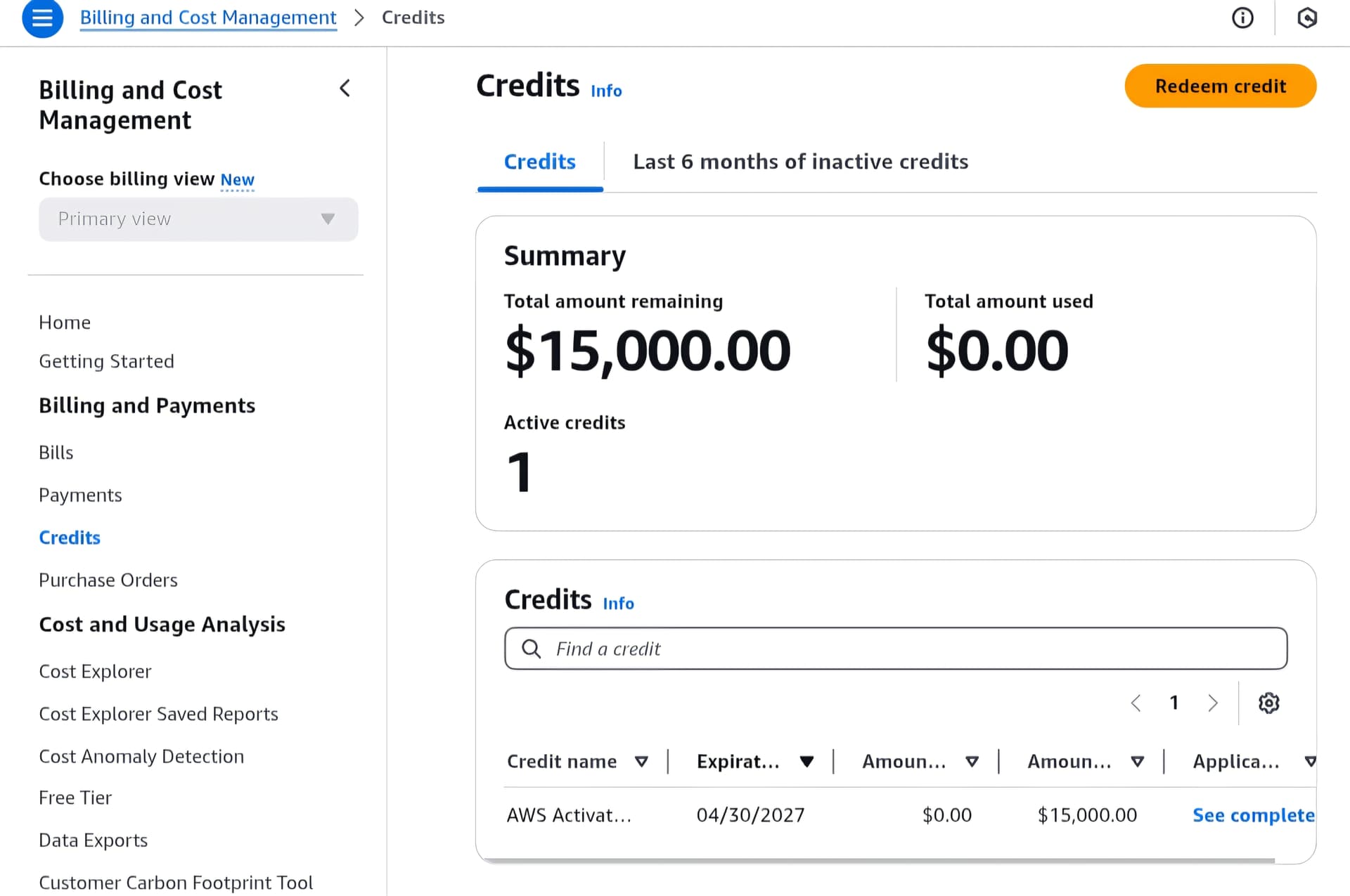Open Cost Explorer in sidebar
Viewport: 1350px width, 896px height.
(x=95, y=672)
